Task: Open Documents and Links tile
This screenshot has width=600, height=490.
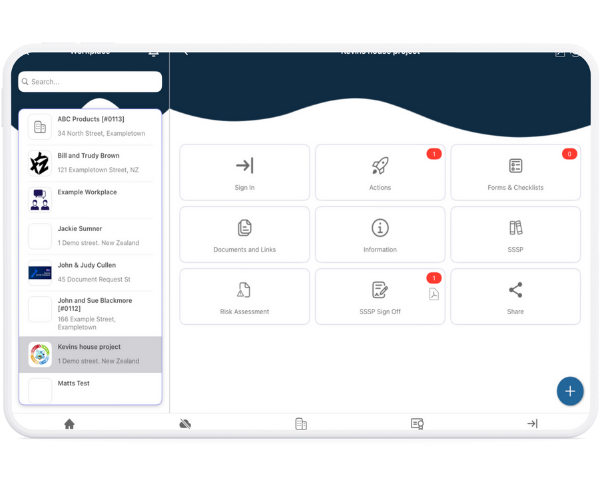Action: pyautogui.click(x=245, y=234)
